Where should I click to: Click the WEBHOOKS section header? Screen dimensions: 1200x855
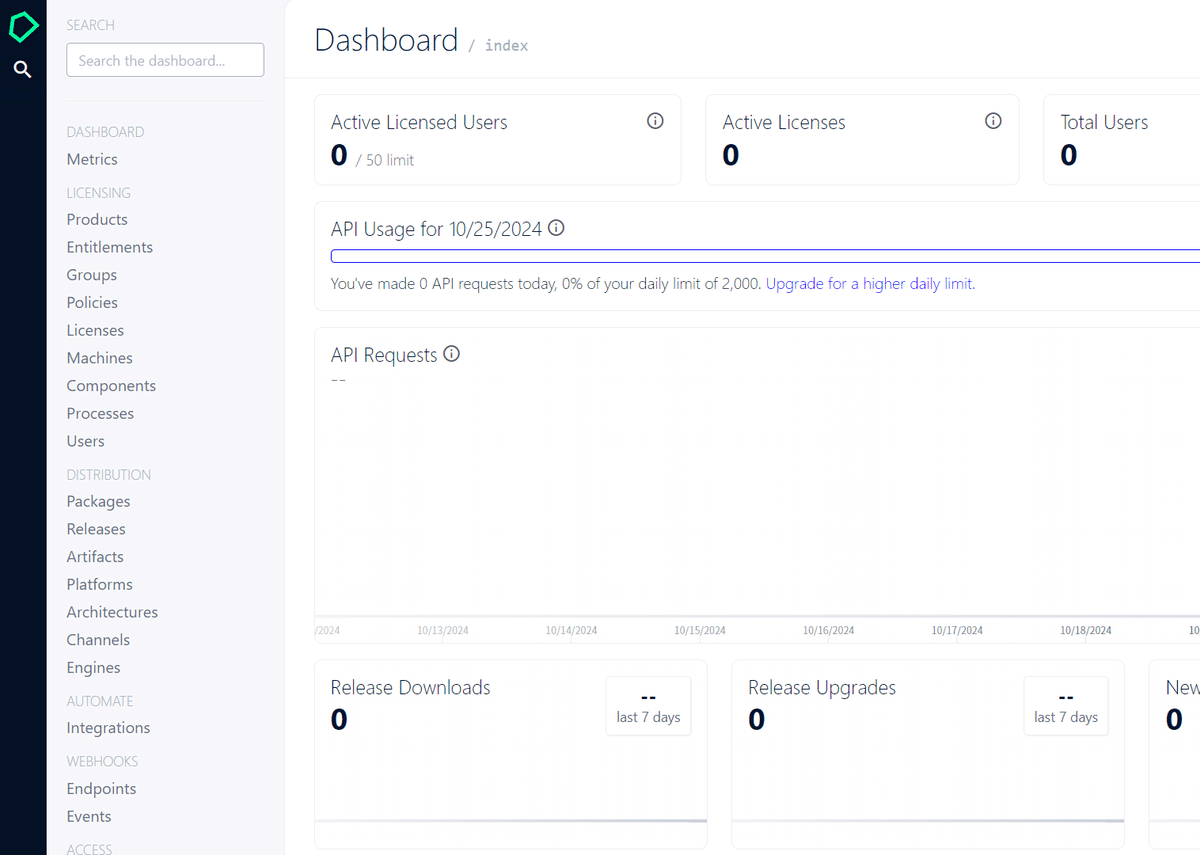point(102,761)
